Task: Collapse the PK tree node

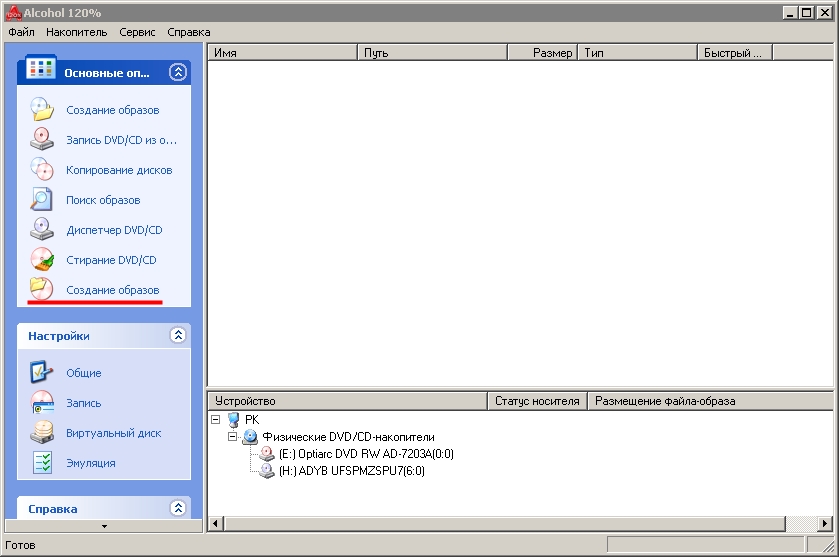Action: (216, 419)
